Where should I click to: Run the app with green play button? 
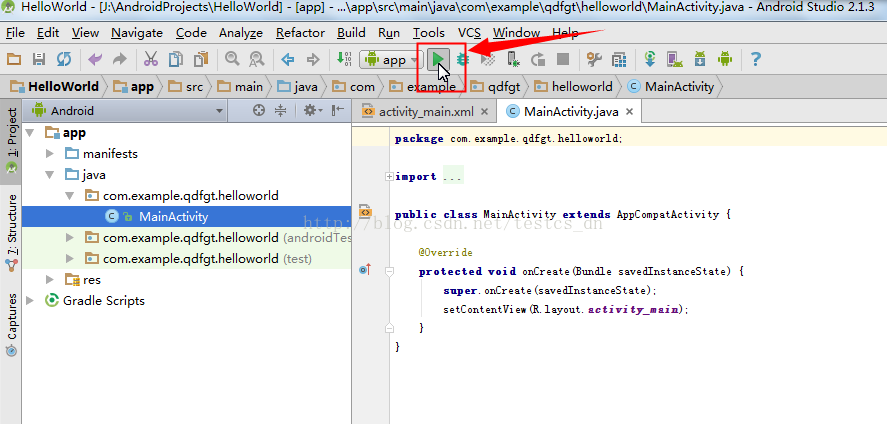tap(437, 59)
